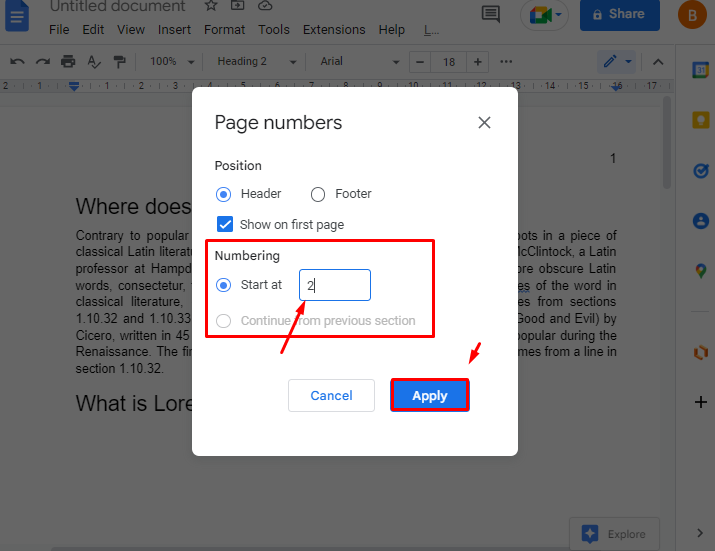This screenshot has height=551, width=715.
Task: Click the vertical scrollbar thumb
Action: (x=667, y=142)
